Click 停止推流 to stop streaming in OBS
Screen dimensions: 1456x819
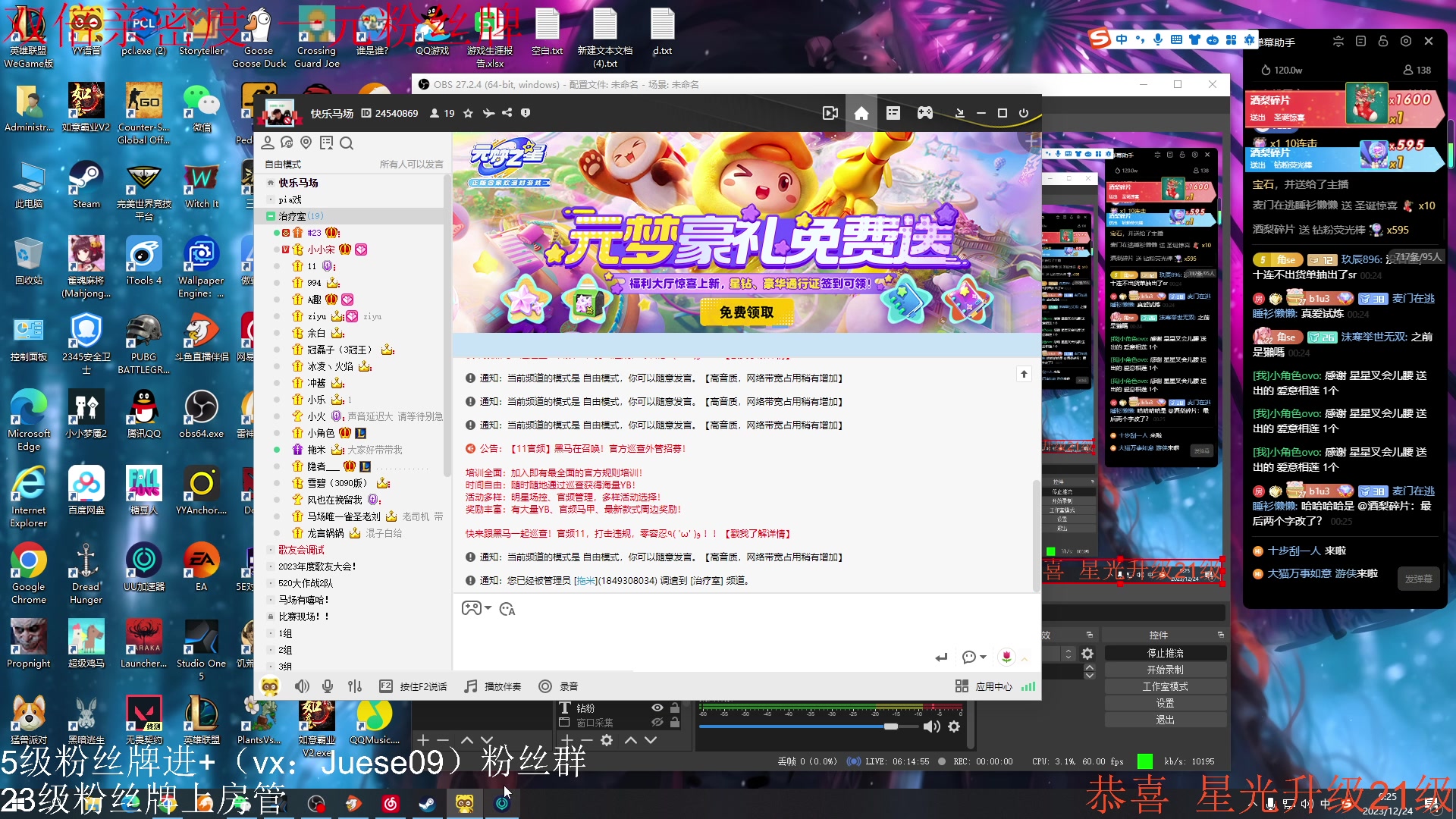[1164, 652]
